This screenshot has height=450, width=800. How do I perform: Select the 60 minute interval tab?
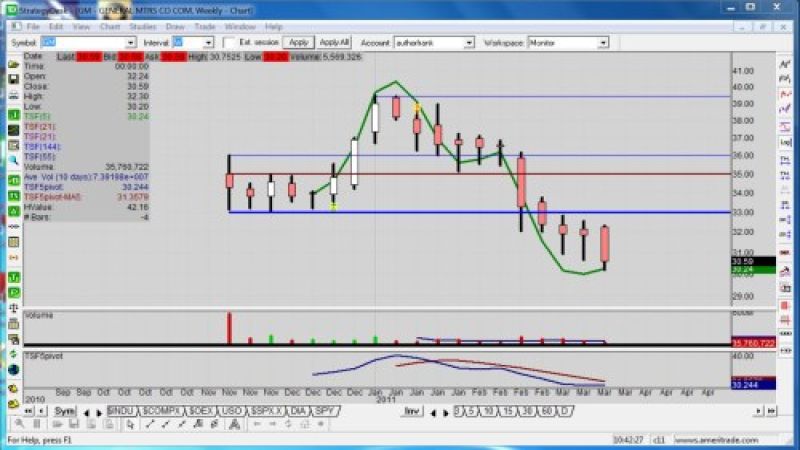point(544,411)
